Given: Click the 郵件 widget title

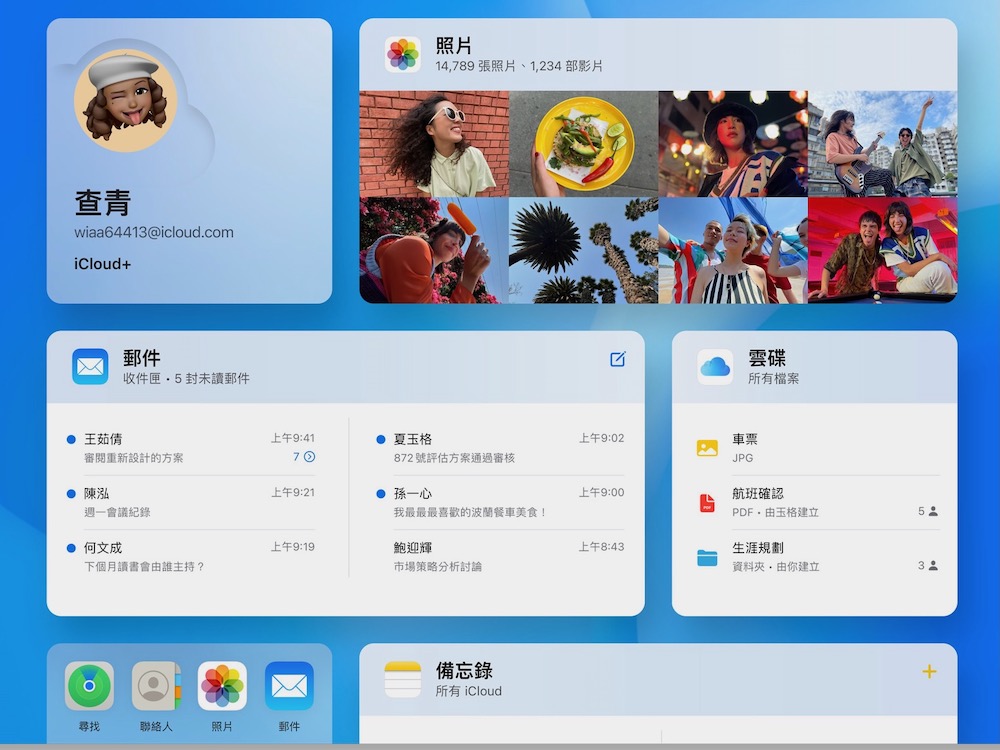Looking at the screenshot, I should [x=142, y=358].
